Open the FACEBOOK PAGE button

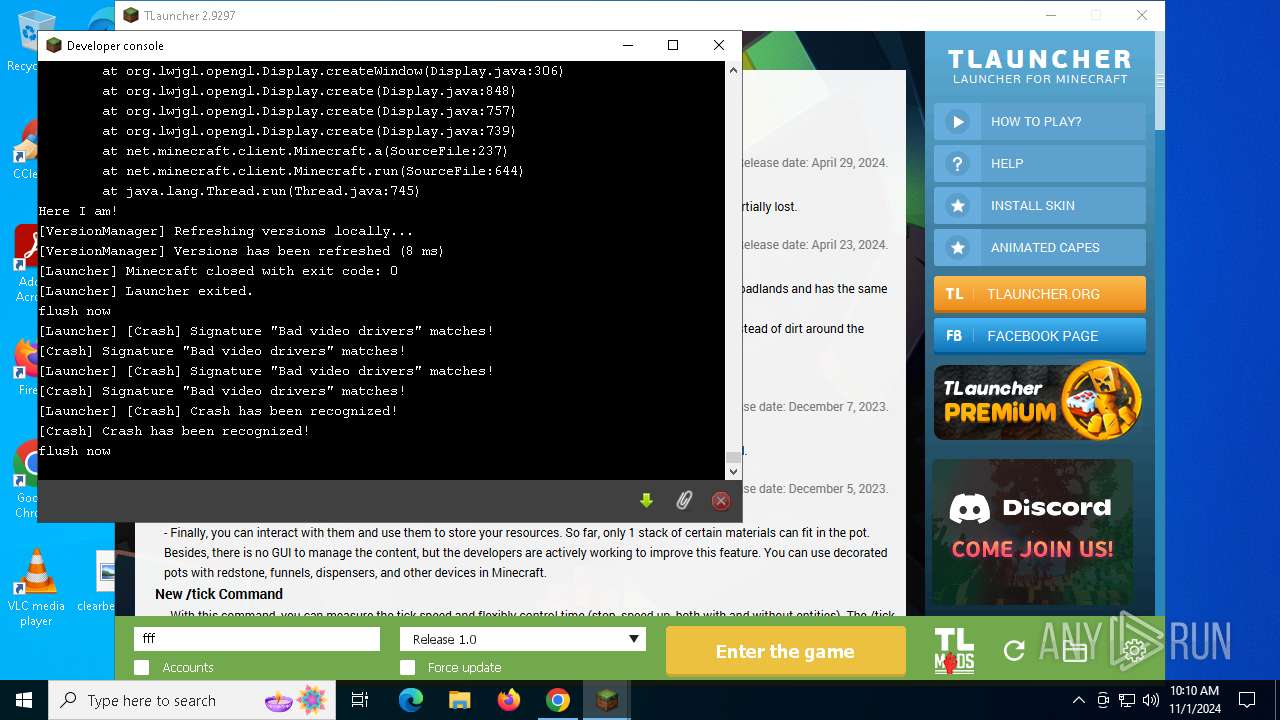click(x=1040, y=336)
